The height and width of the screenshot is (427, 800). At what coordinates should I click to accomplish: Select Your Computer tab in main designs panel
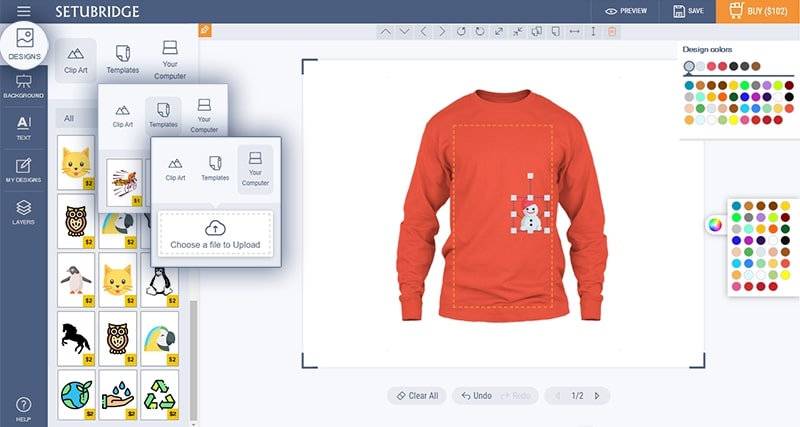click(170, 60)
